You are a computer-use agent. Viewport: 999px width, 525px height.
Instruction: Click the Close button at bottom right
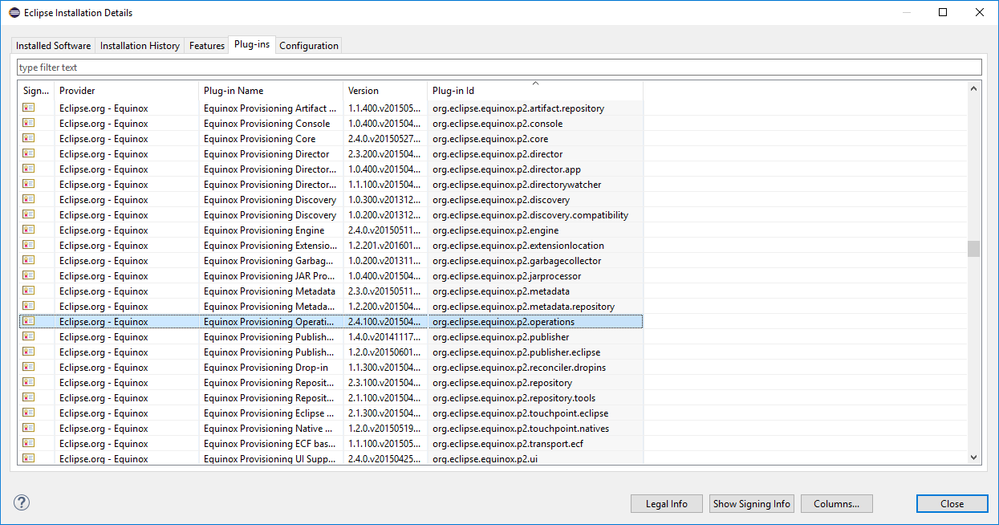tap(952, 503)
